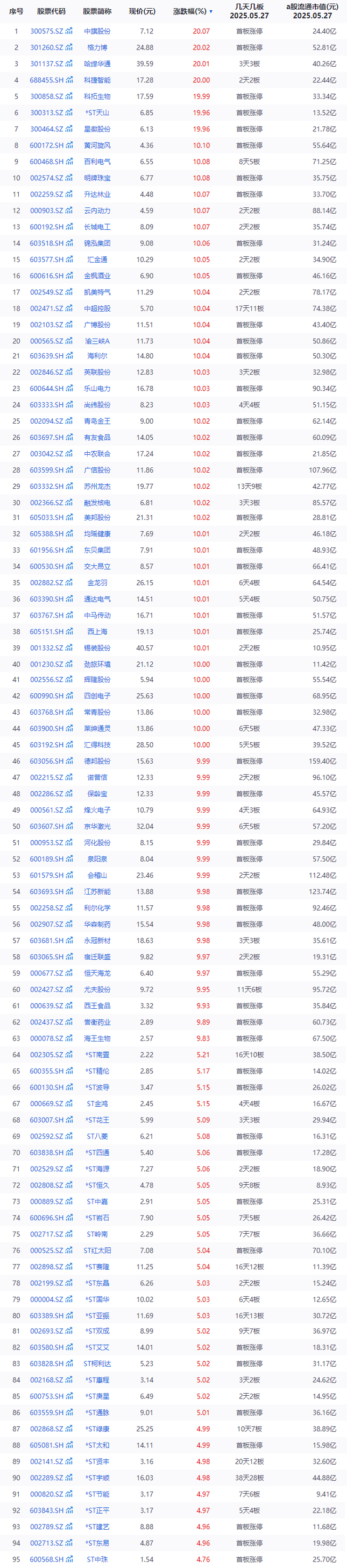The image size is (347, 1568).
Task: Open stock code link 603518.SH
Action: pos(47,243)
